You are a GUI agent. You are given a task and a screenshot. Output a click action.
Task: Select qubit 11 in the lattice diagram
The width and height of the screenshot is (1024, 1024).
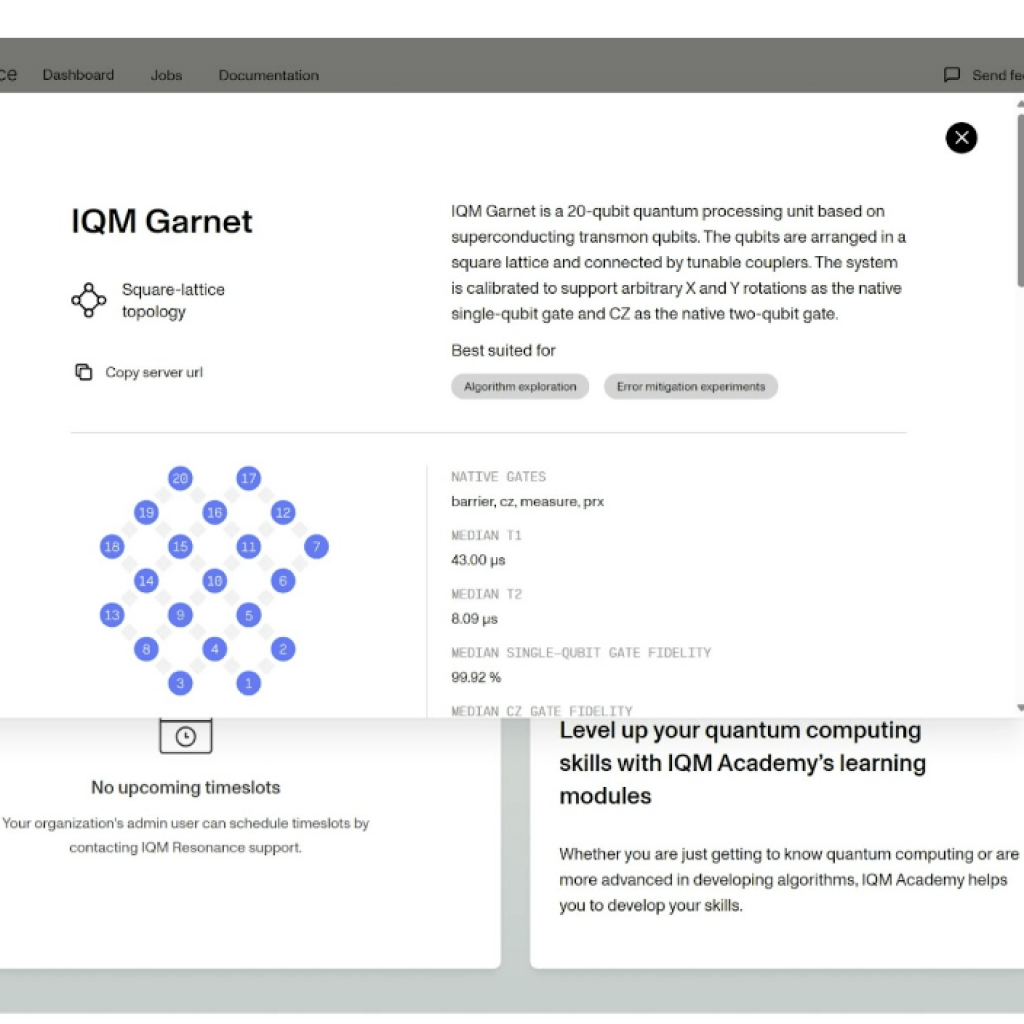point(248,546)
